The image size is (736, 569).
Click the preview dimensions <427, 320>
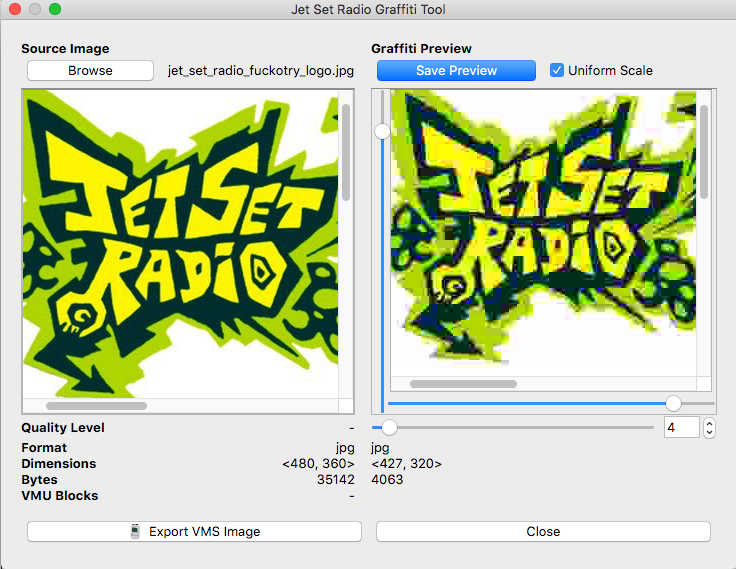(406, 464)
